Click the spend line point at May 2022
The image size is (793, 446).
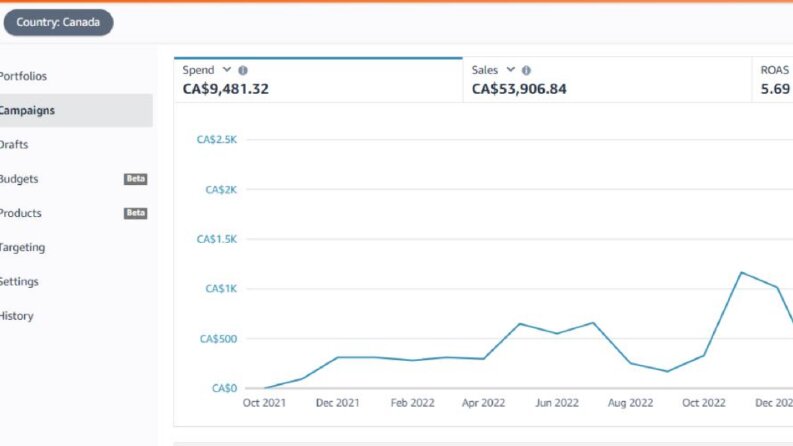pos(520,324)
